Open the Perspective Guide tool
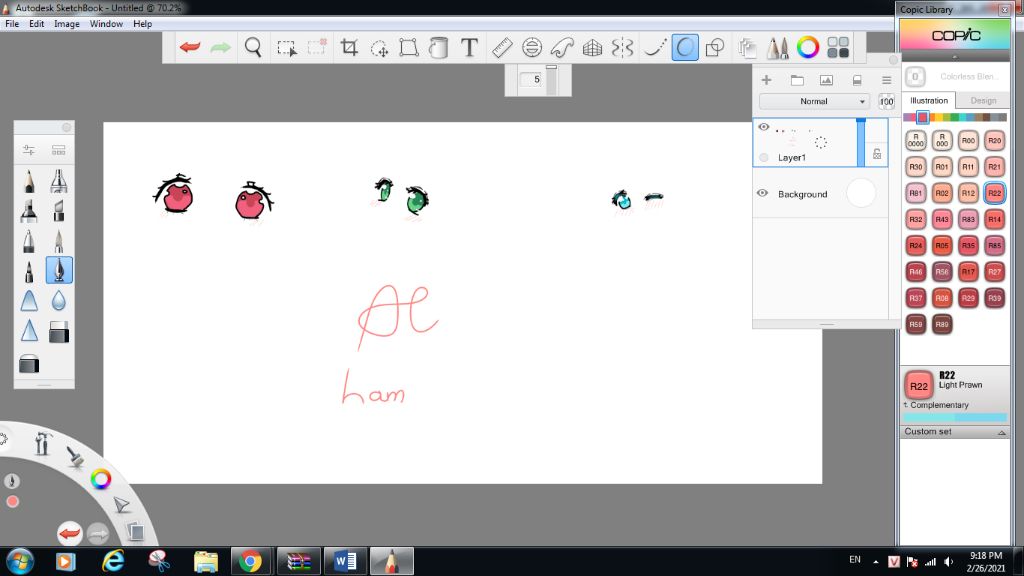 pos(592,47)
